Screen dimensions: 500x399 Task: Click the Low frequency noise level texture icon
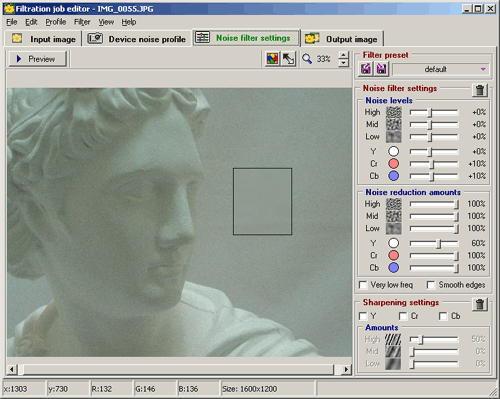(394, 137)
